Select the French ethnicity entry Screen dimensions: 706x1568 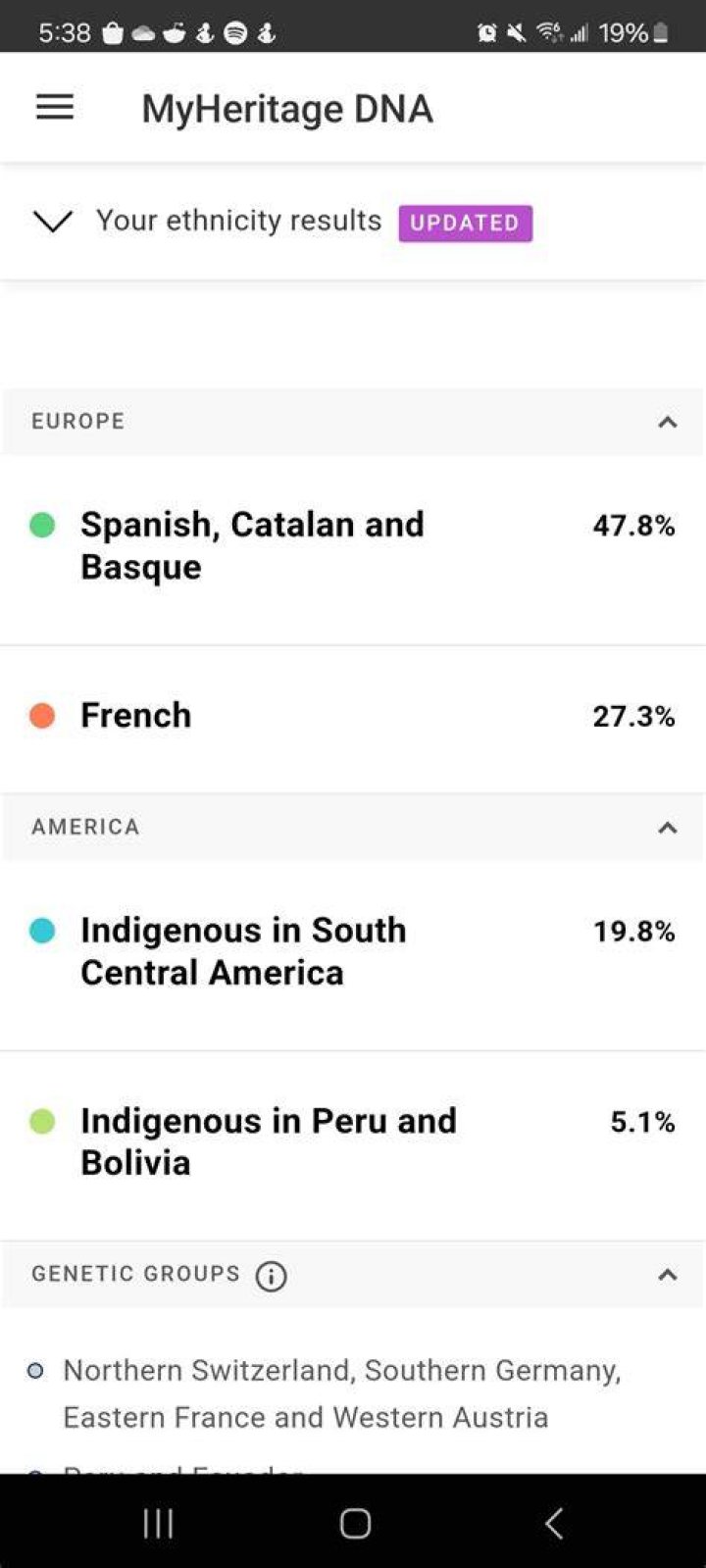tap(353, 717)
